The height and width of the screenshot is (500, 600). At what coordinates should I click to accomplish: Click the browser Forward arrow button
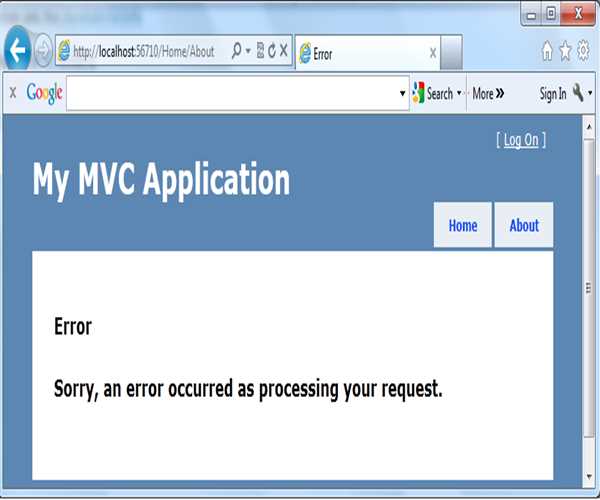pos(42,50)
